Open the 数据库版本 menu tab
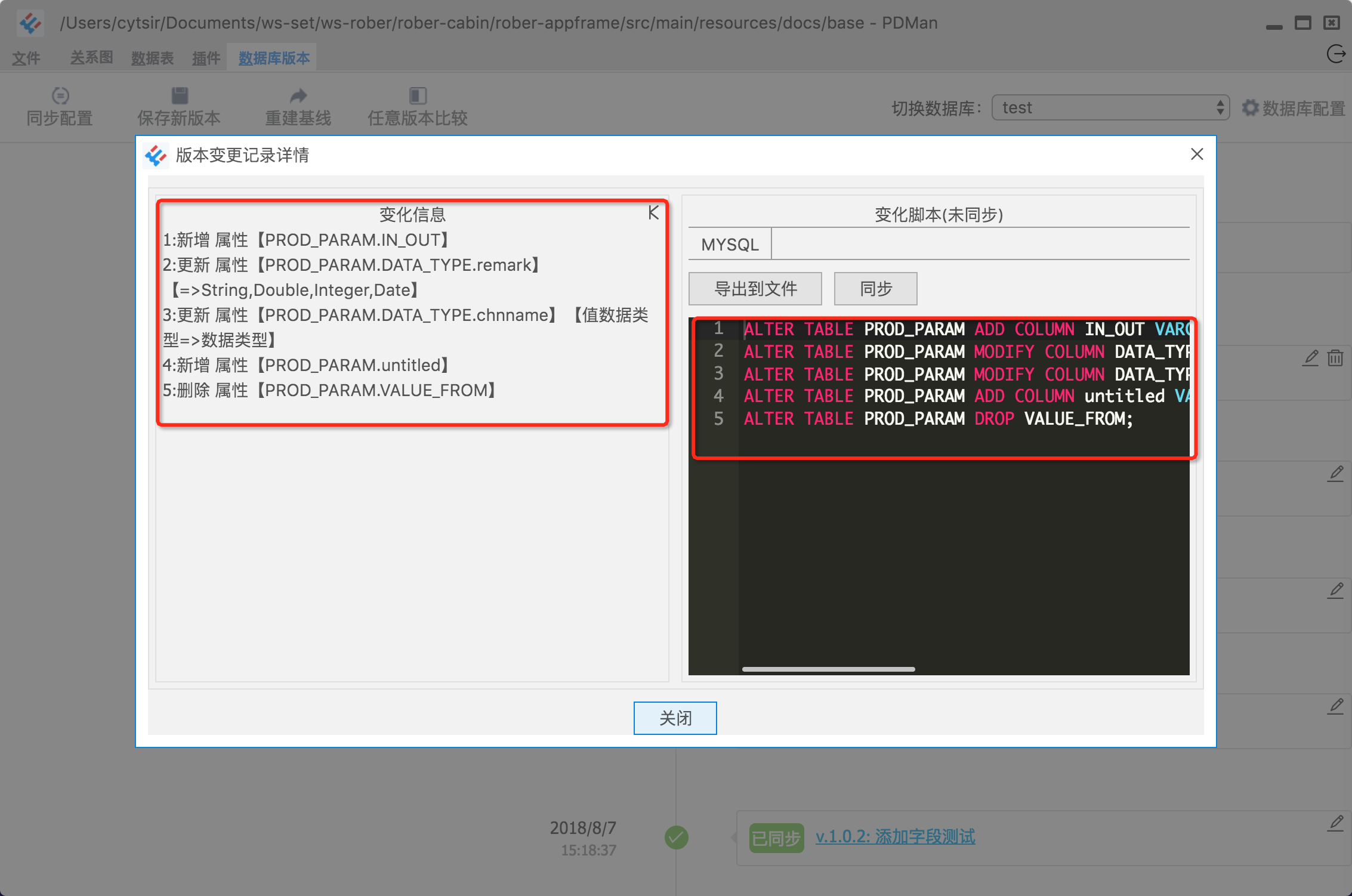 pos(274,58)
